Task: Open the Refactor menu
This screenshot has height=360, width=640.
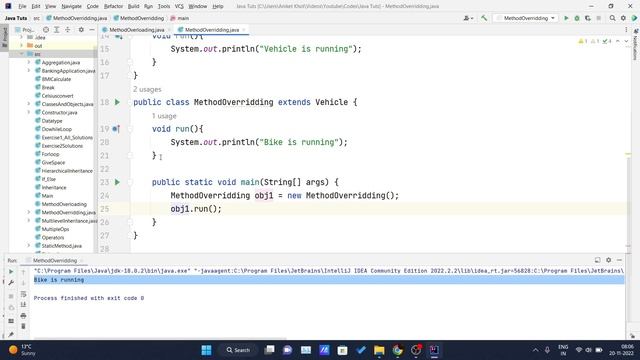Action: (113, 6)
